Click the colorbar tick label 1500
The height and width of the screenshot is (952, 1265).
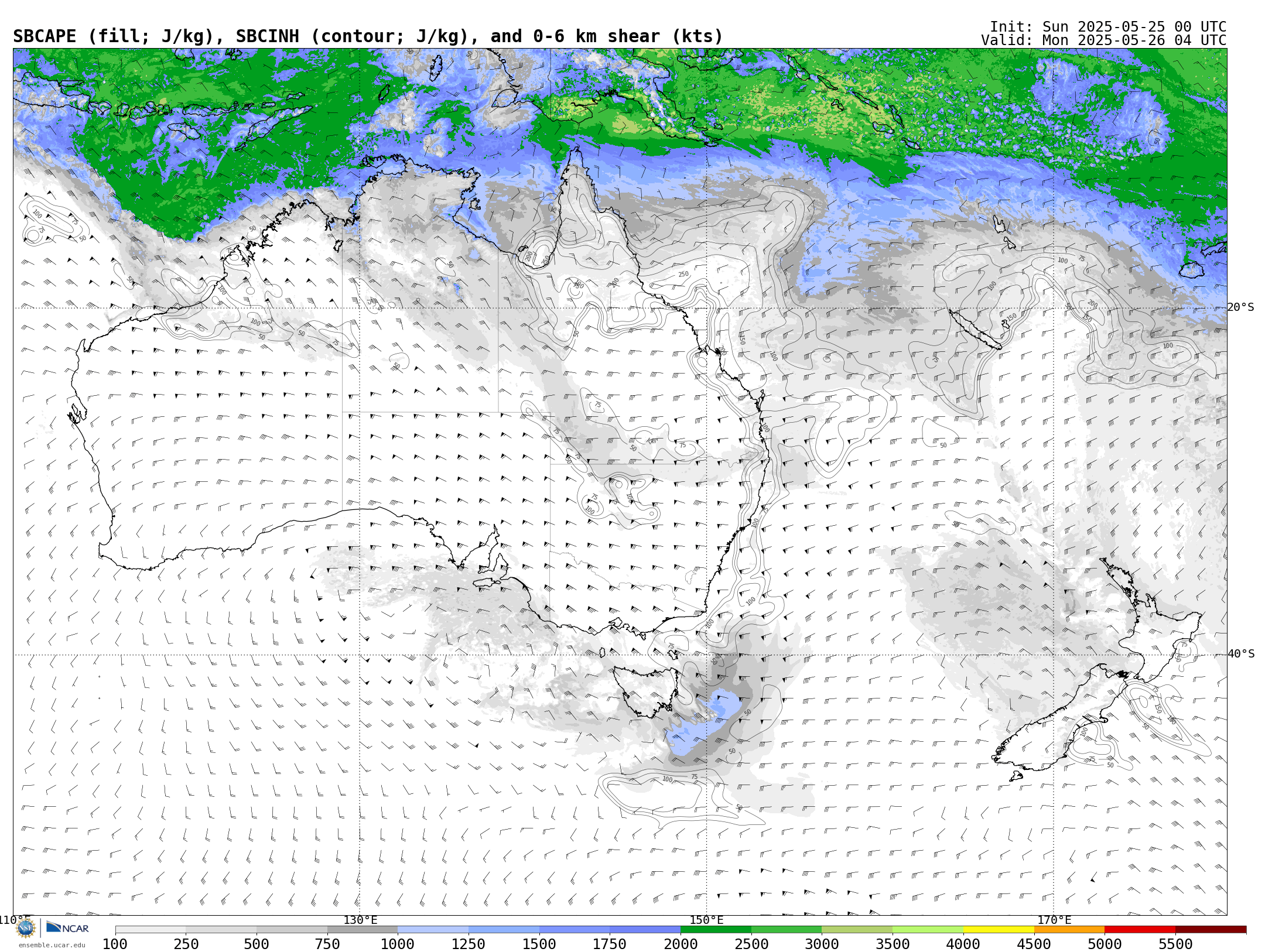(x=539, y=944)
